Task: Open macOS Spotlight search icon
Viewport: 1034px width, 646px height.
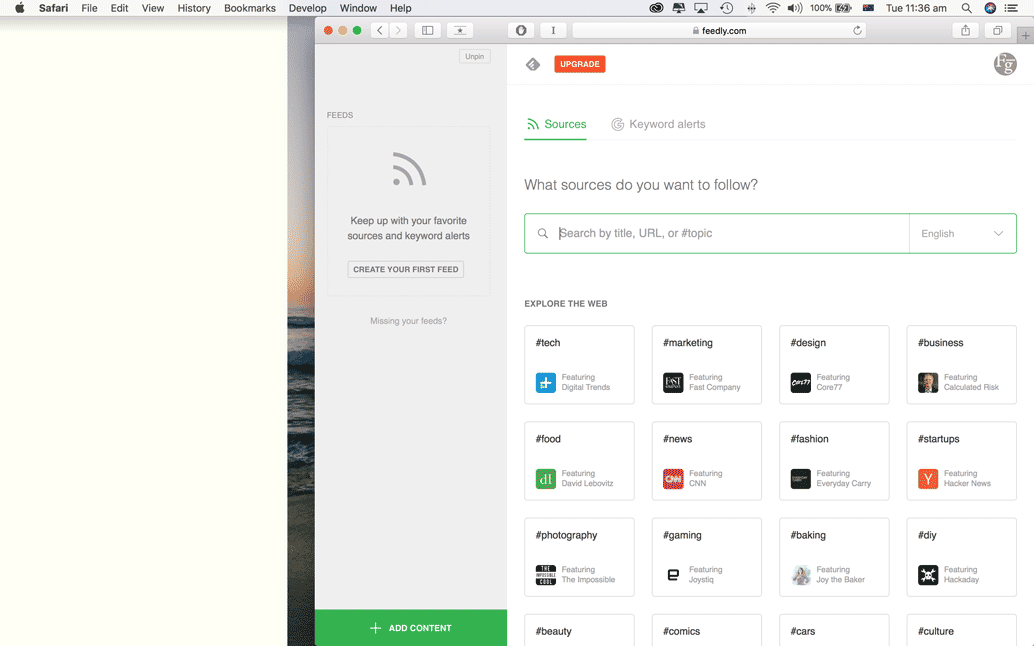Action: tap(966, 8)
